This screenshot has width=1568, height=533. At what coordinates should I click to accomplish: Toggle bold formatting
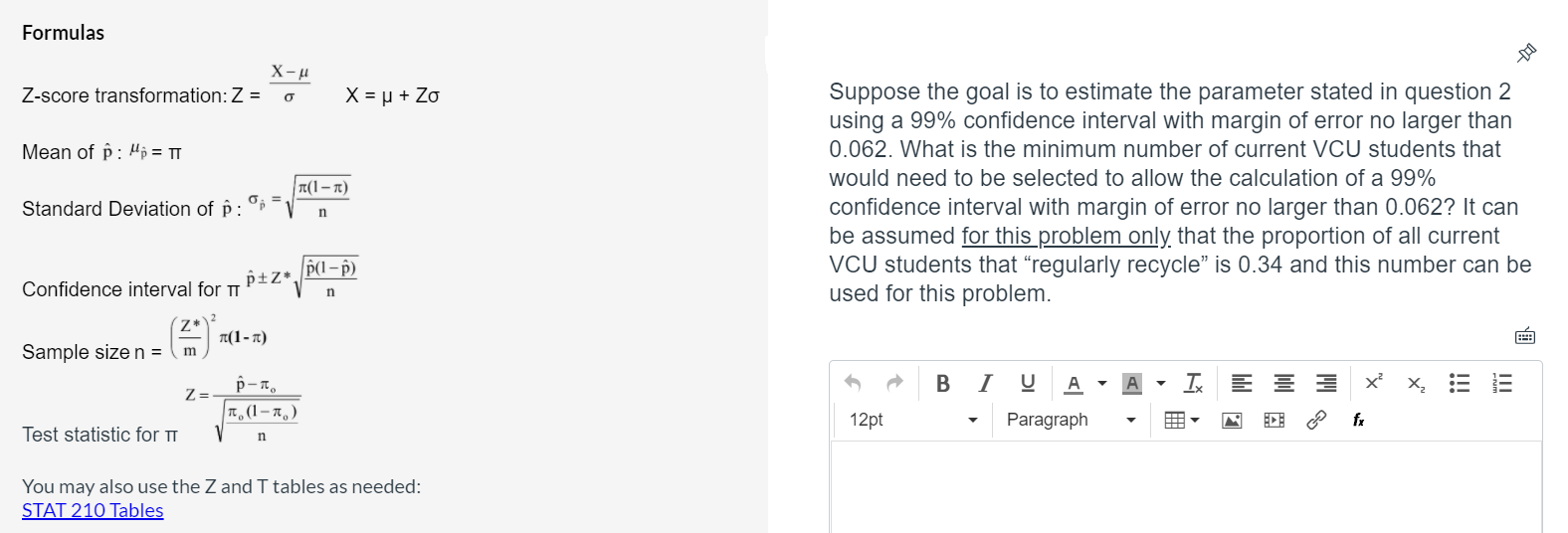[942, 383]
